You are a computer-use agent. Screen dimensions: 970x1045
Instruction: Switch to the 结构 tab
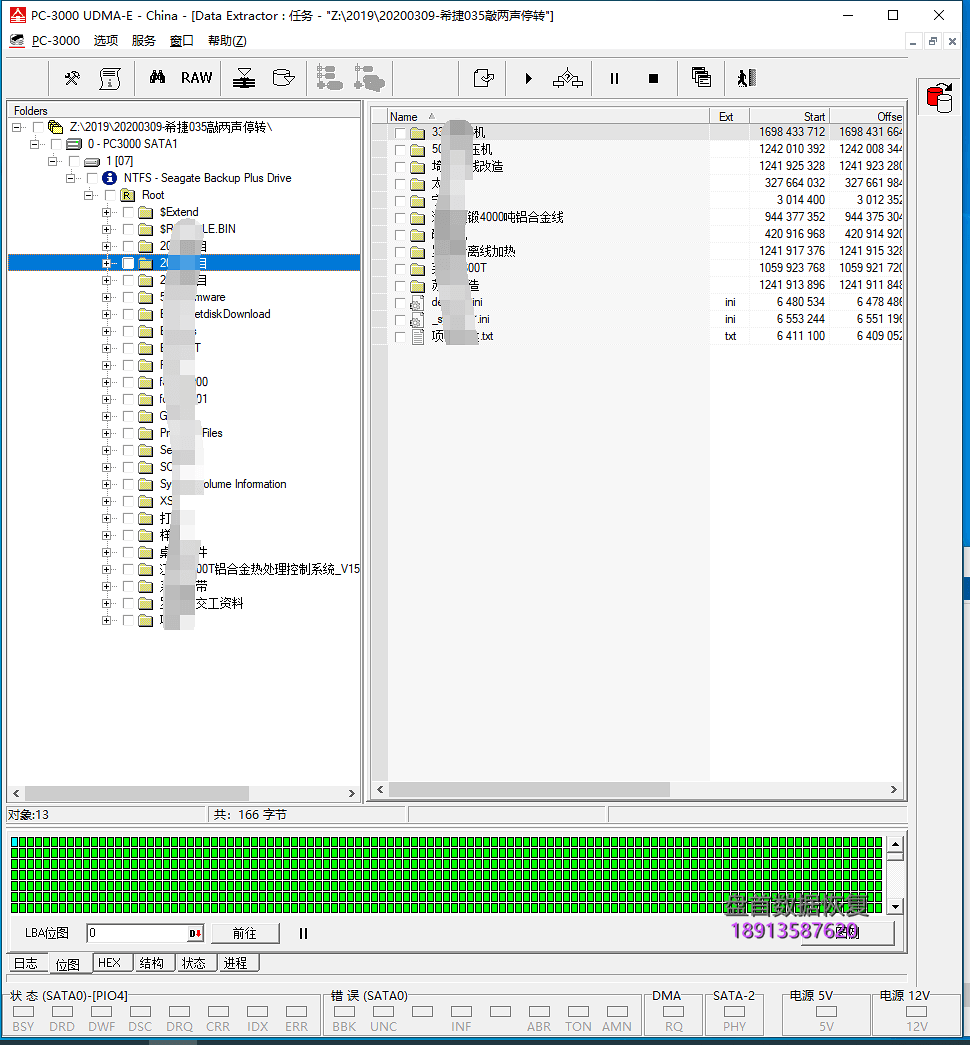(152, 963)
